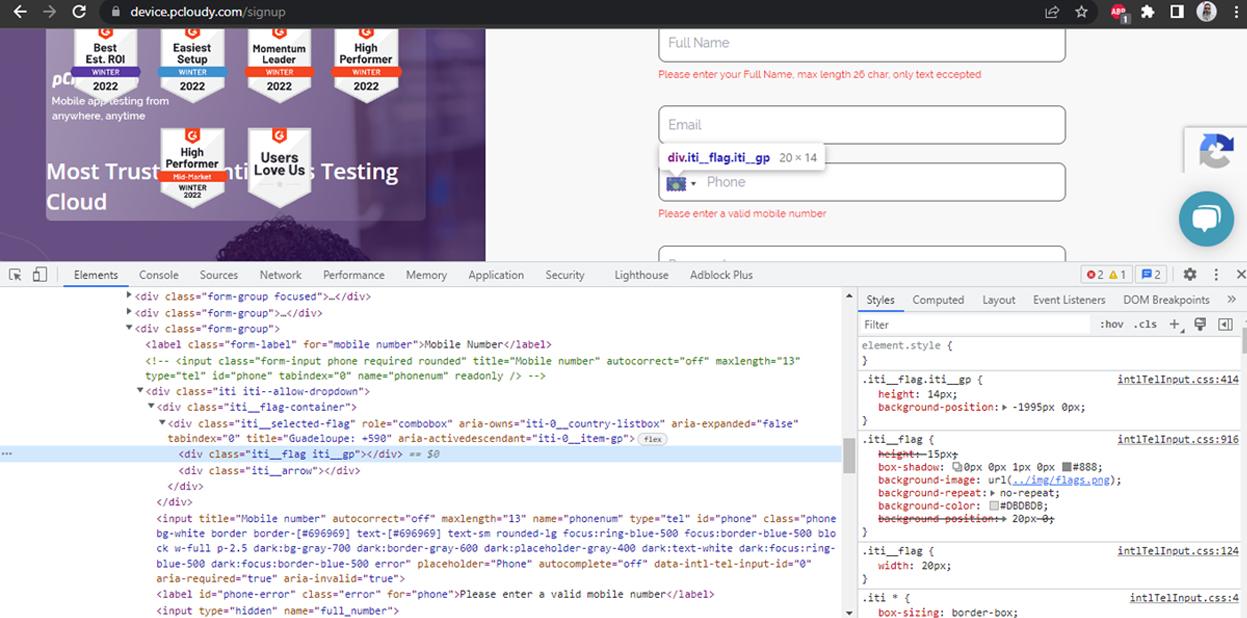Open Adblock Plus extension icon
This screenshot has height=618, width=1247.
1118,12
